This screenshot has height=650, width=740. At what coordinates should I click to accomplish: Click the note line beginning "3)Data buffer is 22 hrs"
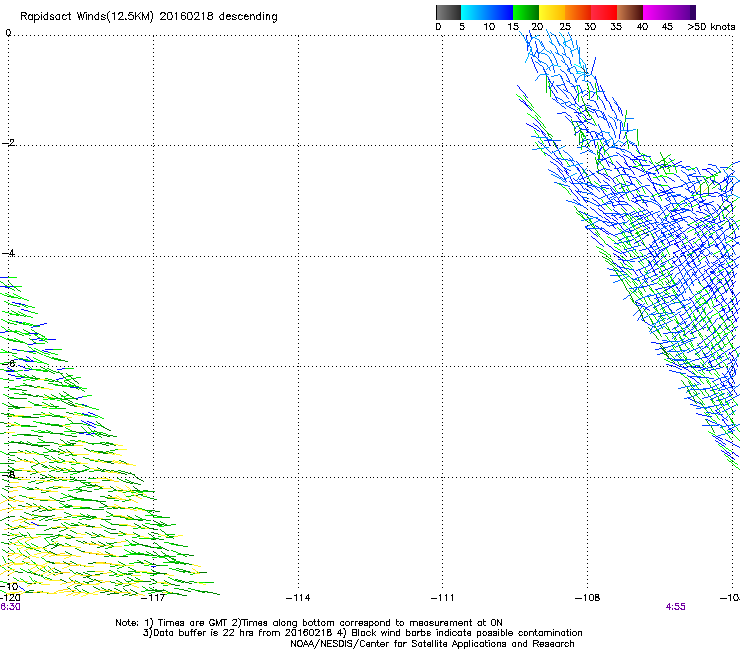(362, 633)
